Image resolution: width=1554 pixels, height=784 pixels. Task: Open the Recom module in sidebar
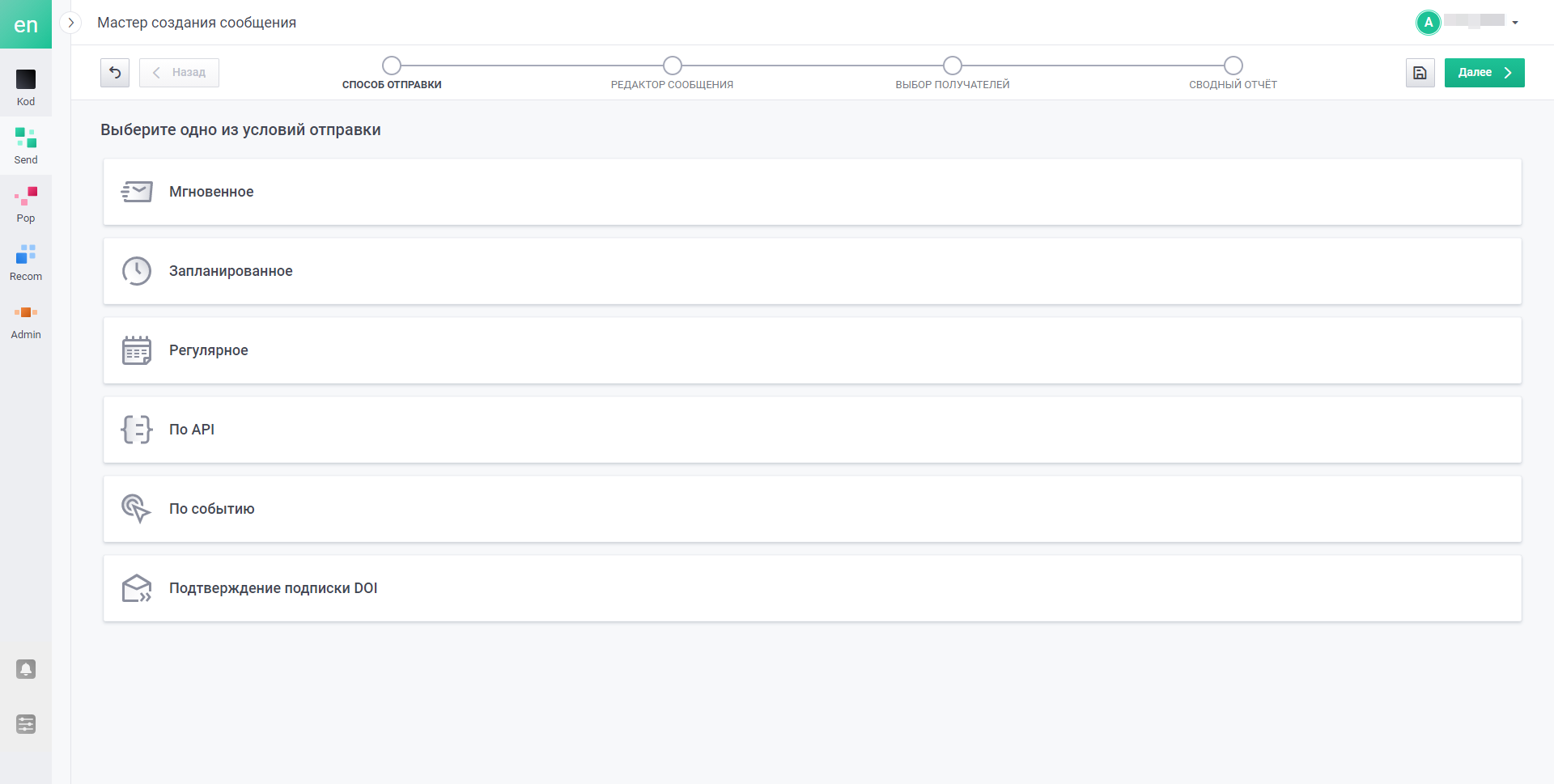[x=26, y=263]
